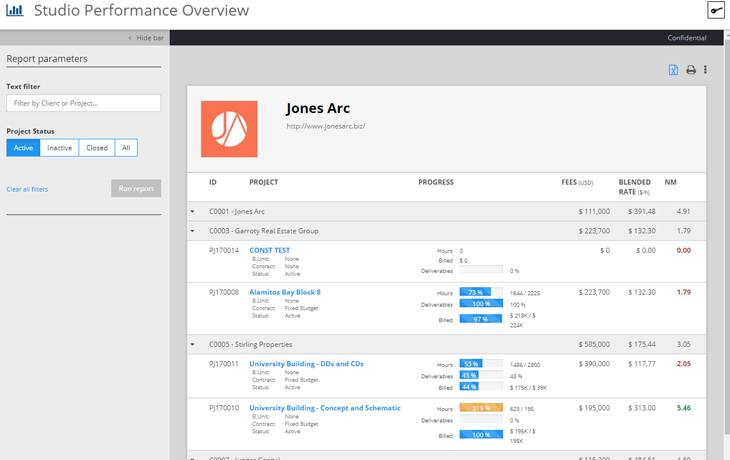Click the FEES (USD) column header
730x460 pixels.
click(x=577, y=182)
